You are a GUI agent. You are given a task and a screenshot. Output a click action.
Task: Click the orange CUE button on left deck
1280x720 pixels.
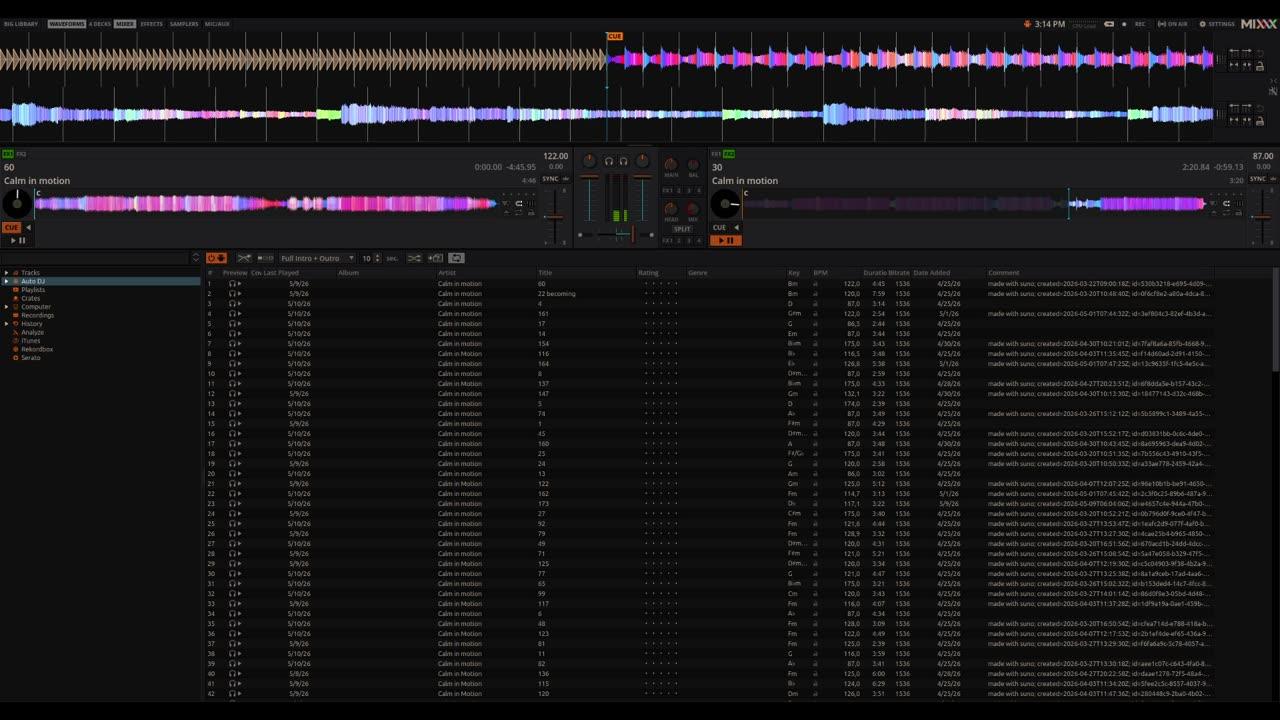12,227
